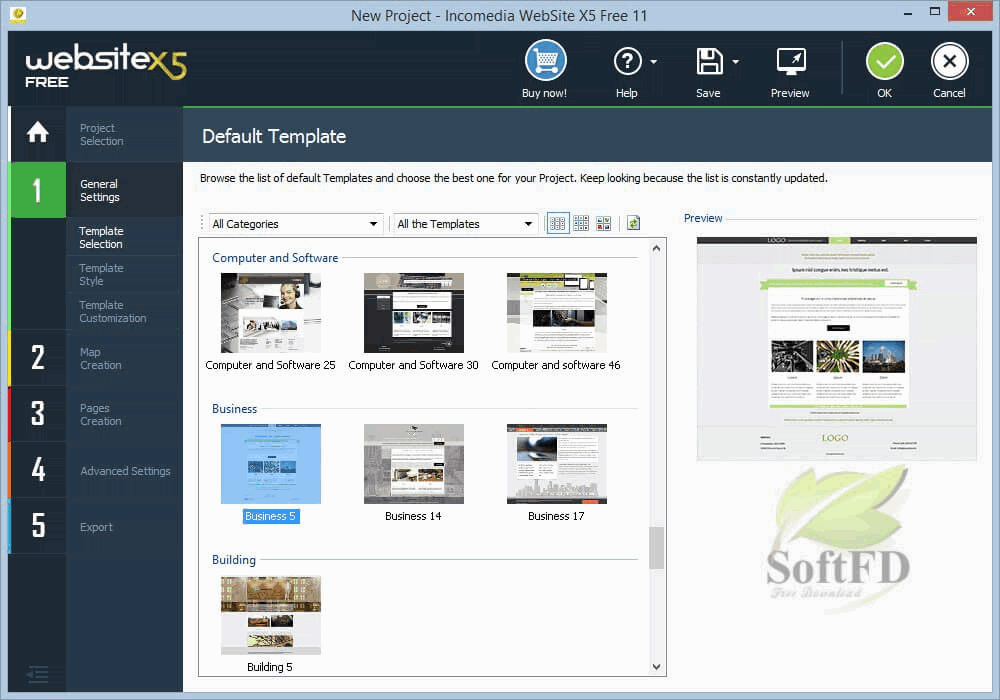This screenshot has width=1000, height=700.
Task: Select the Business 17 template thumbnail
Action: click(x=556, y=463)
